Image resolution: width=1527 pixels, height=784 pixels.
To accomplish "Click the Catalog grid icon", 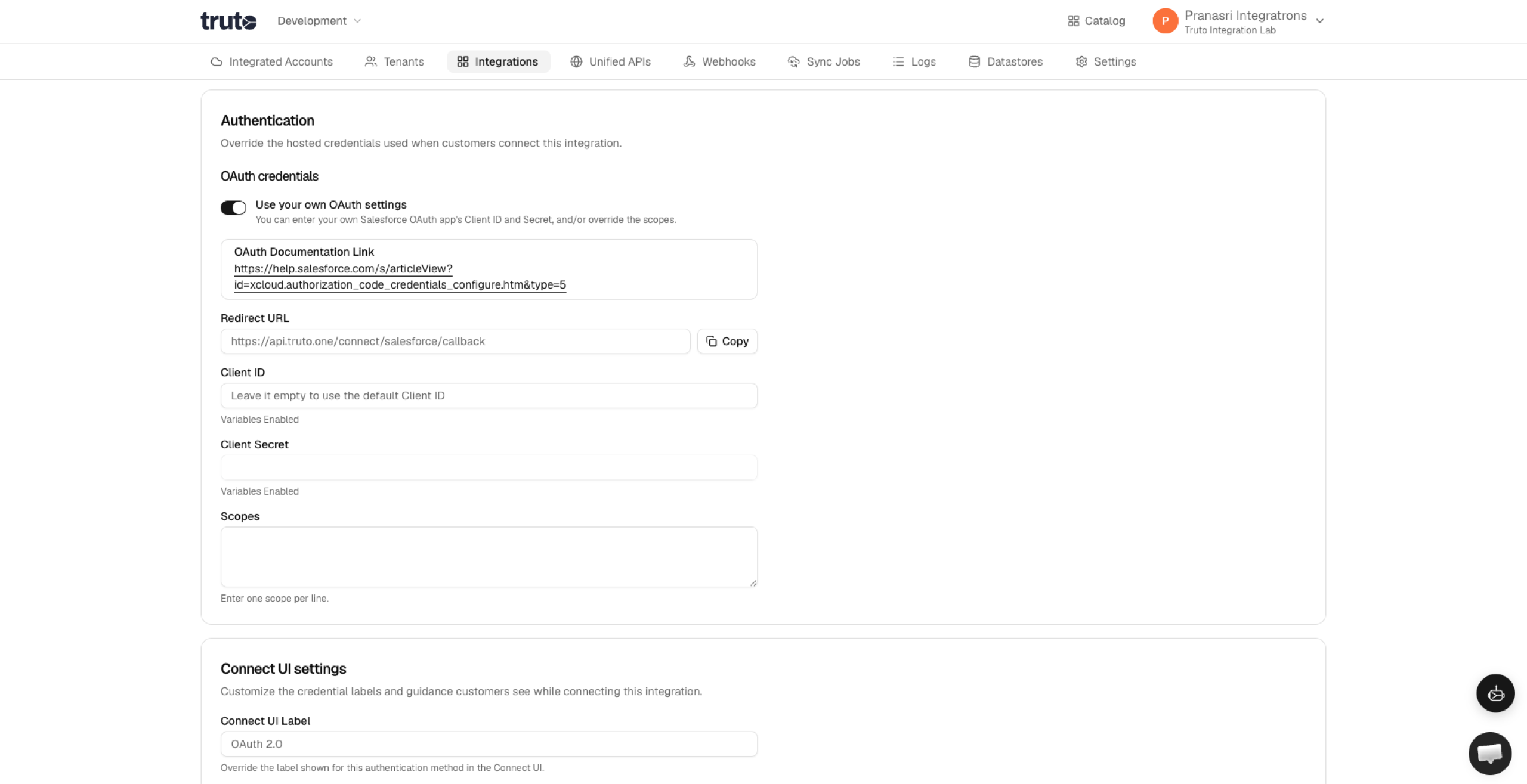I will pos(1073,21).
